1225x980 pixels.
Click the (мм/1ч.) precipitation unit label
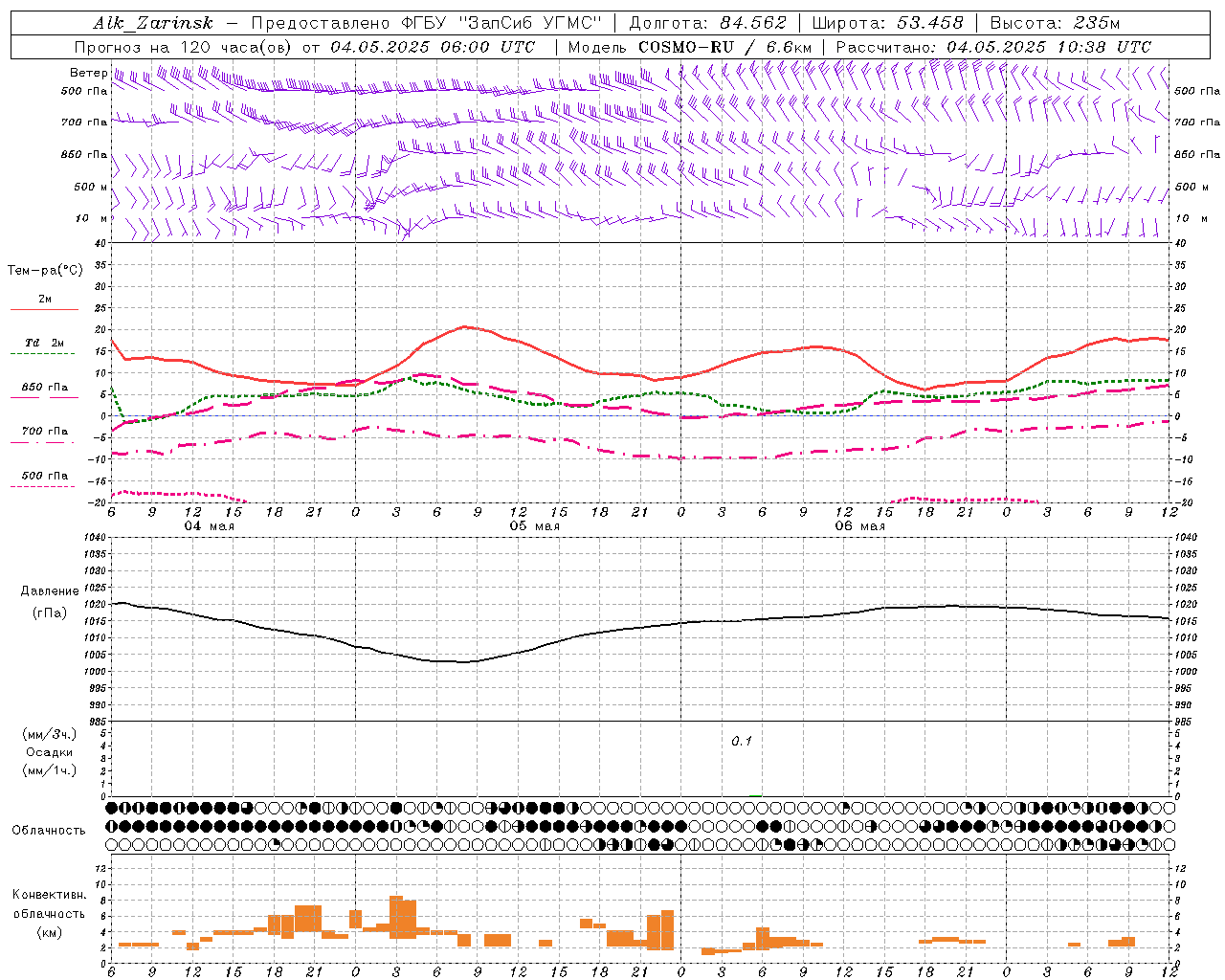[x=50, y=770]
